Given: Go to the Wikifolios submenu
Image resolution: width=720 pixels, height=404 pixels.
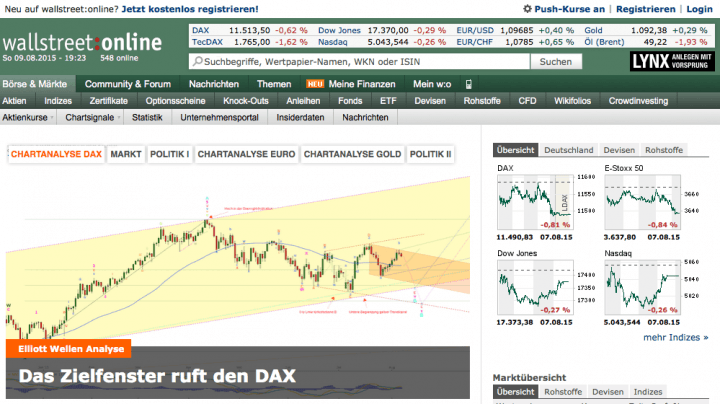Looking at the screenshot, I should (x=572, y=101).
